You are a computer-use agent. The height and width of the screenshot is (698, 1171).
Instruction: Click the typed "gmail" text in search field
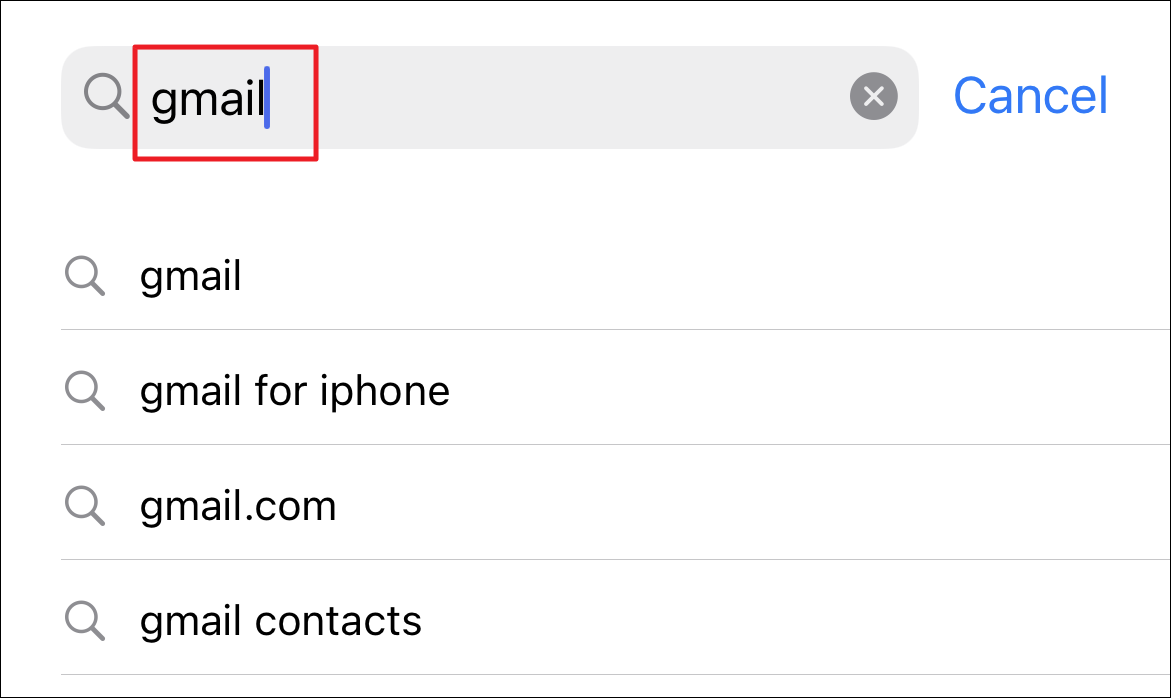pos(208,99)
